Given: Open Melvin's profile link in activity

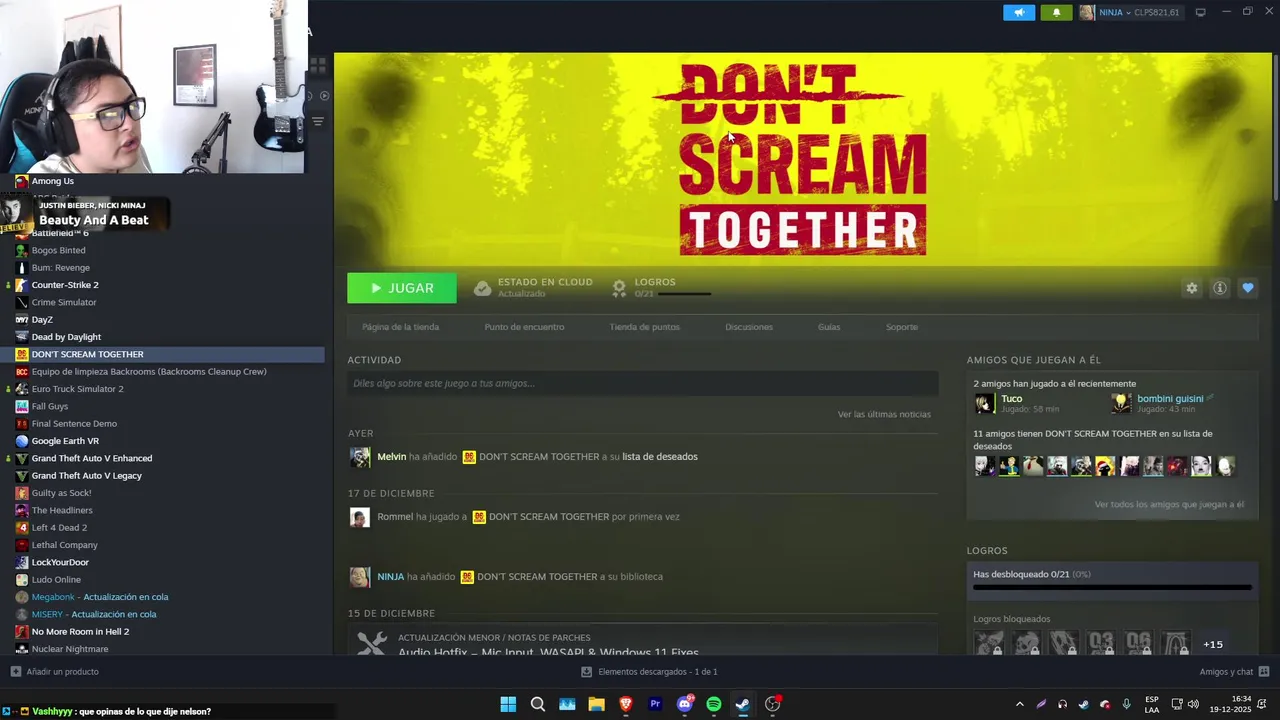Looking at the screenshot, I should click(391, 457).
